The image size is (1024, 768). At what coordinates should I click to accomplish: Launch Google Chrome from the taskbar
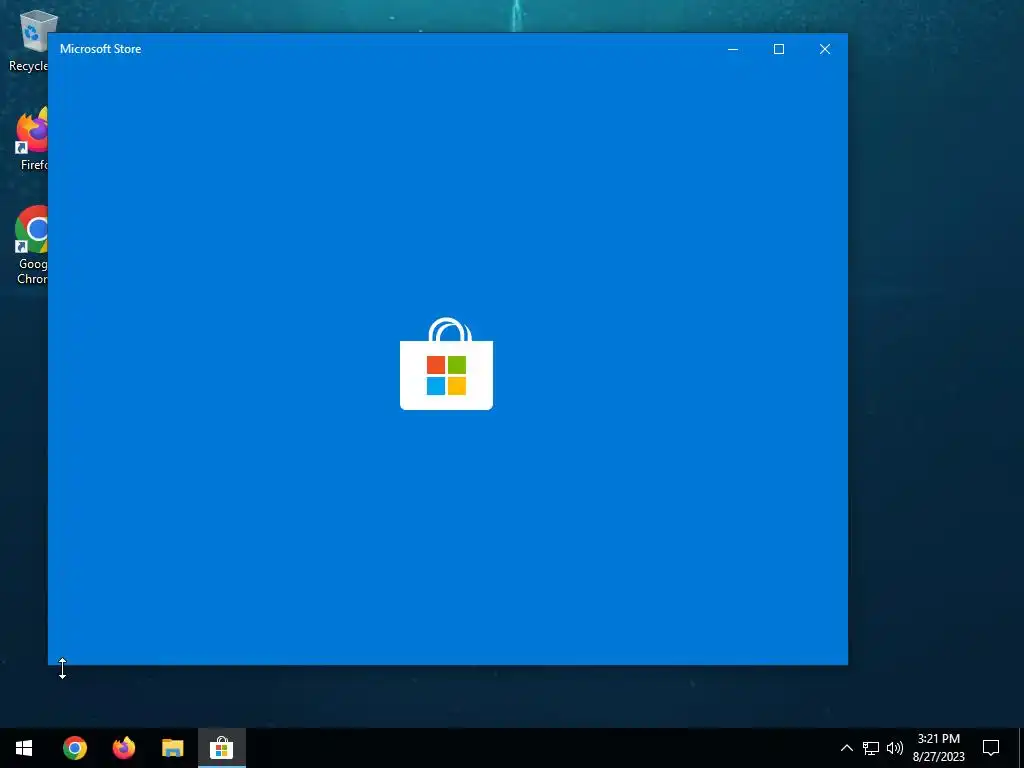pos(74,748)
